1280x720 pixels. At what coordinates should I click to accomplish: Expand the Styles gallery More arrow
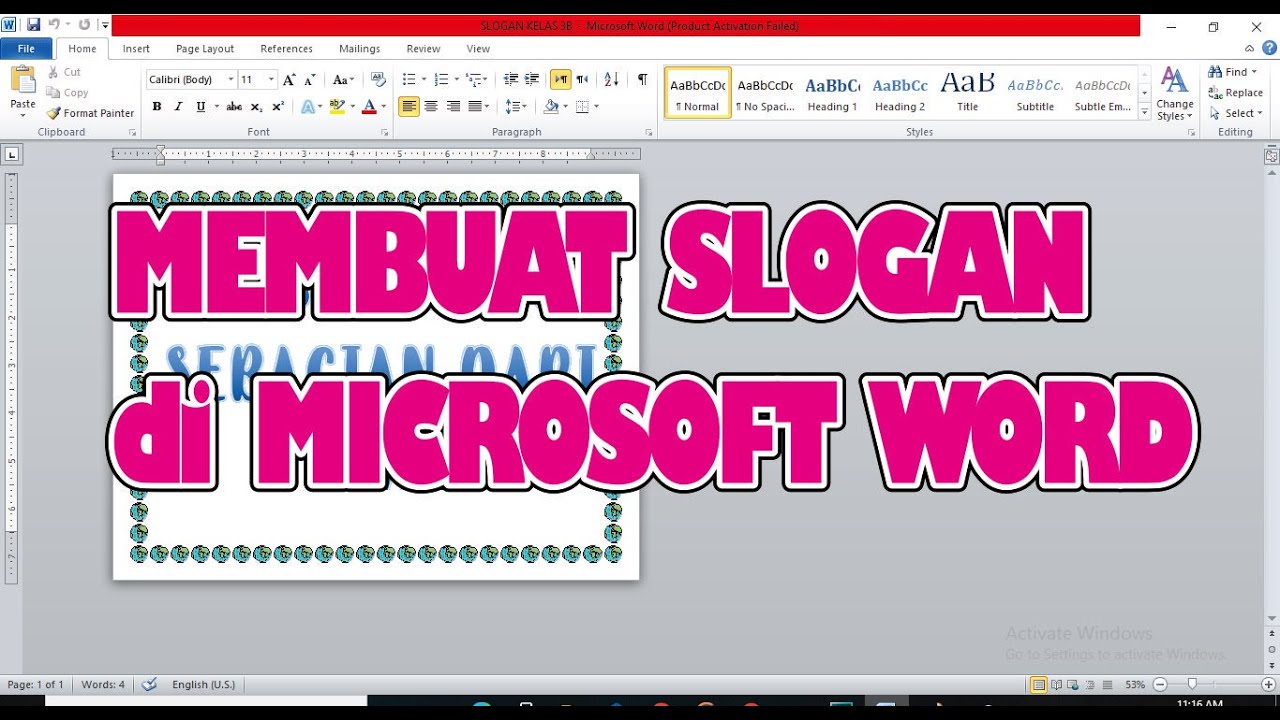pos(1145,113)
